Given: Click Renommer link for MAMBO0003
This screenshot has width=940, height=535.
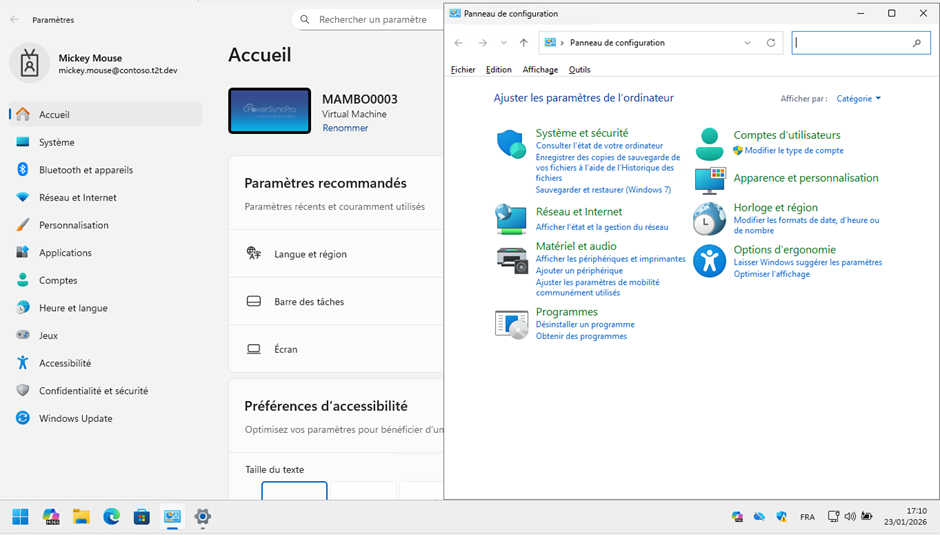Looking at the screenshot, I should (x=345, y=128).
